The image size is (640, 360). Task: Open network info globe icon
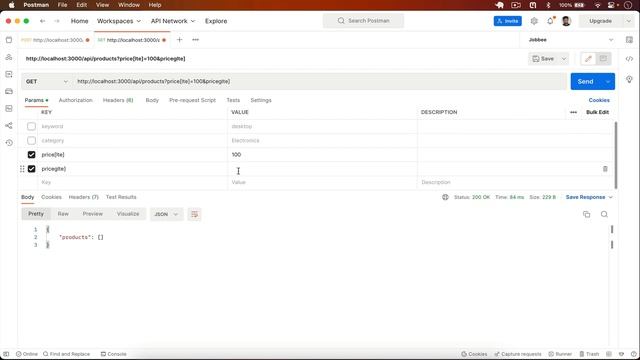(445, 197)
